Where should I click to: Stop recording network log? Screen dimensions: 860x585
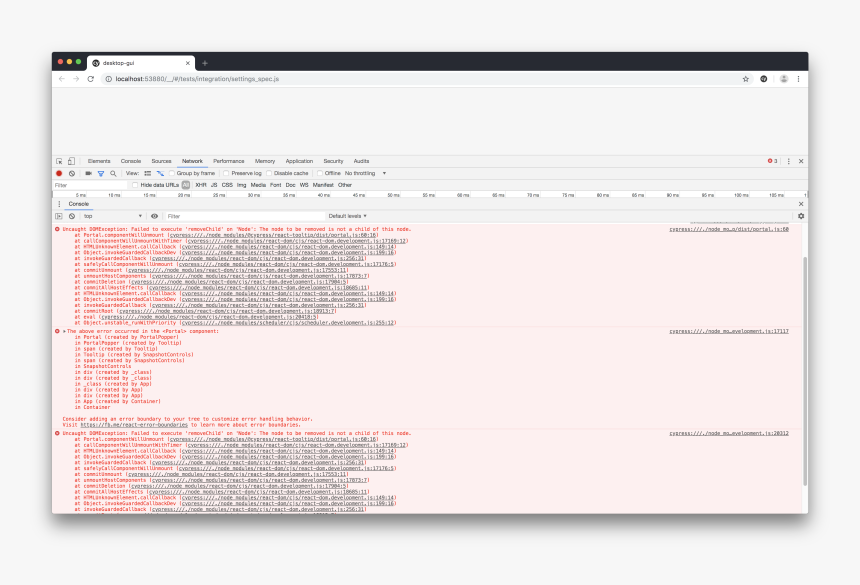58,173
